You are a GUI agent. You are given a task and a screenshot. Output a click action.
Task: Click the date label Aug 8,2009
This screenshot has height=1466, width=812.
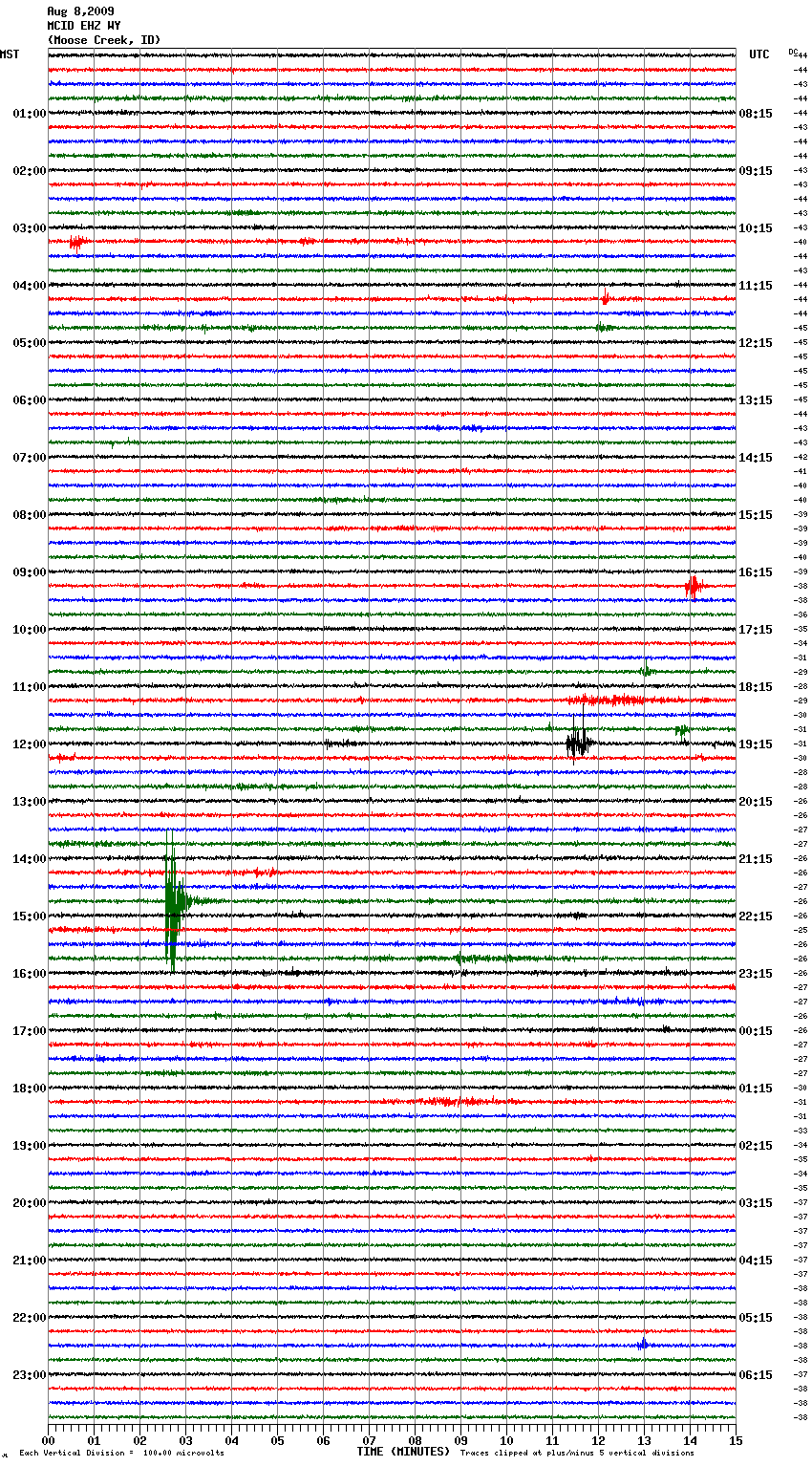pos(80,11)
